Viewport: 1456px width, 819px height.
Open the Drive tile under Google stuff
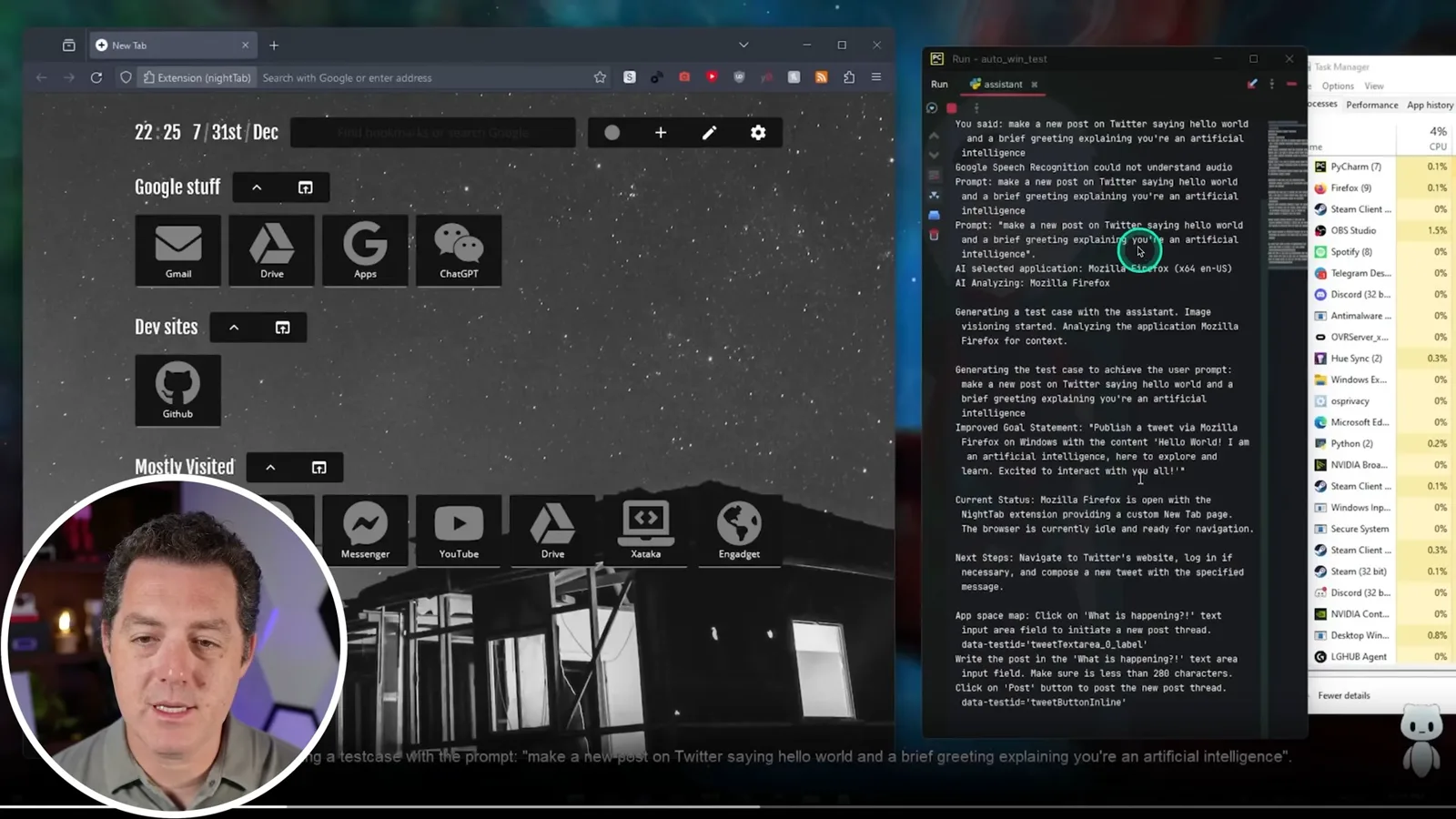coord(272,250)
